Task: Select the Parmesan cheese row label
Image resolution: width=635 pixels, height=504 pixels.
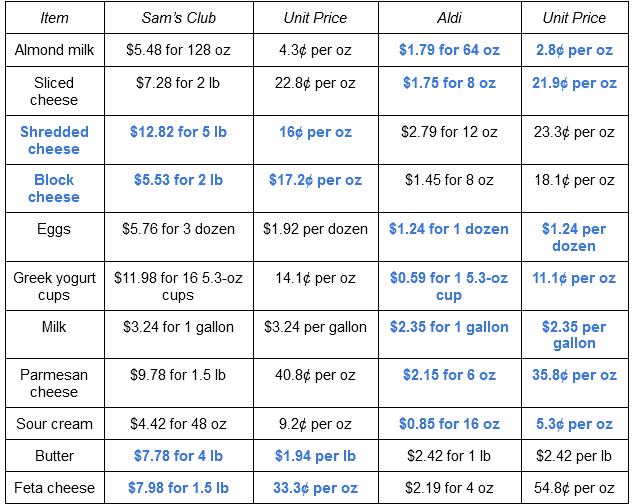Action: coord(54,383)
